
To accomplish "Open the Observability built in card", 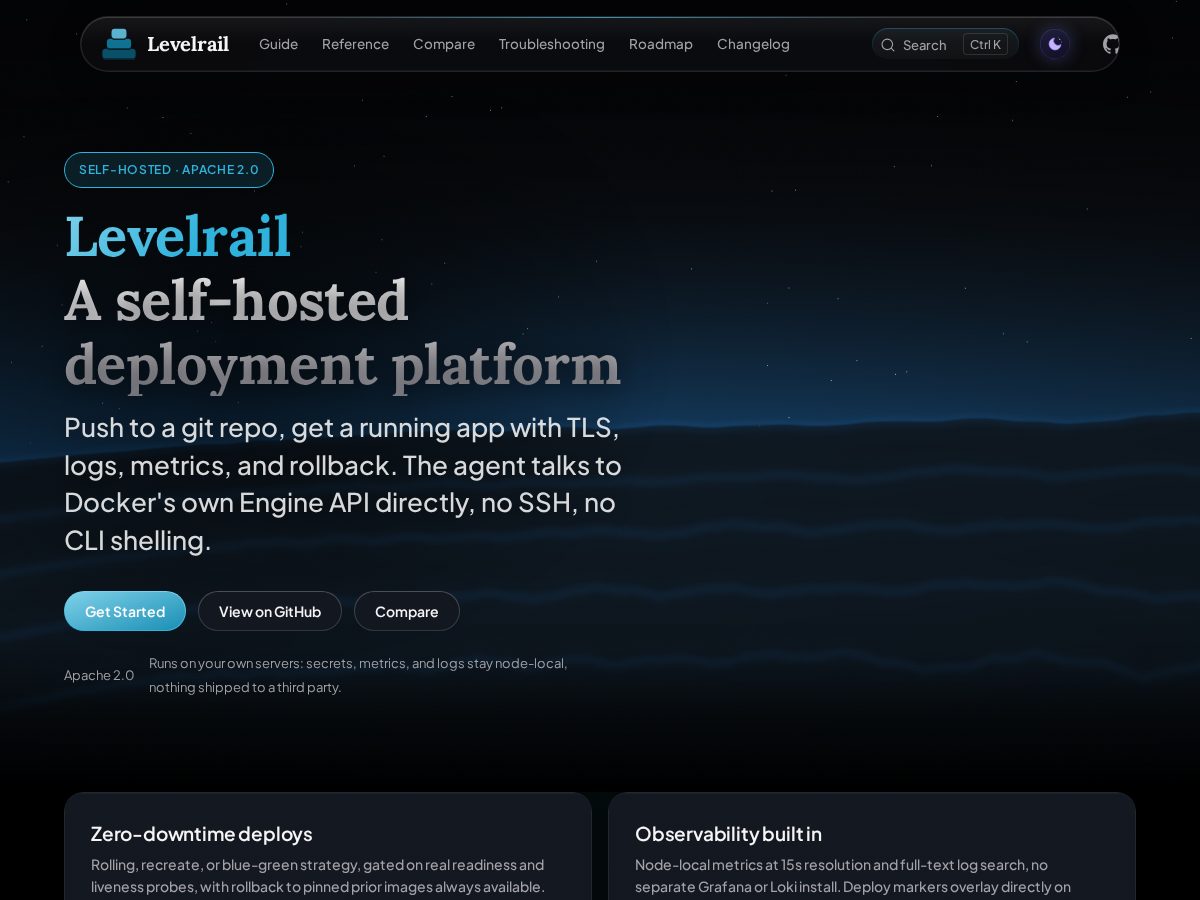I will [x=872, y=846].
